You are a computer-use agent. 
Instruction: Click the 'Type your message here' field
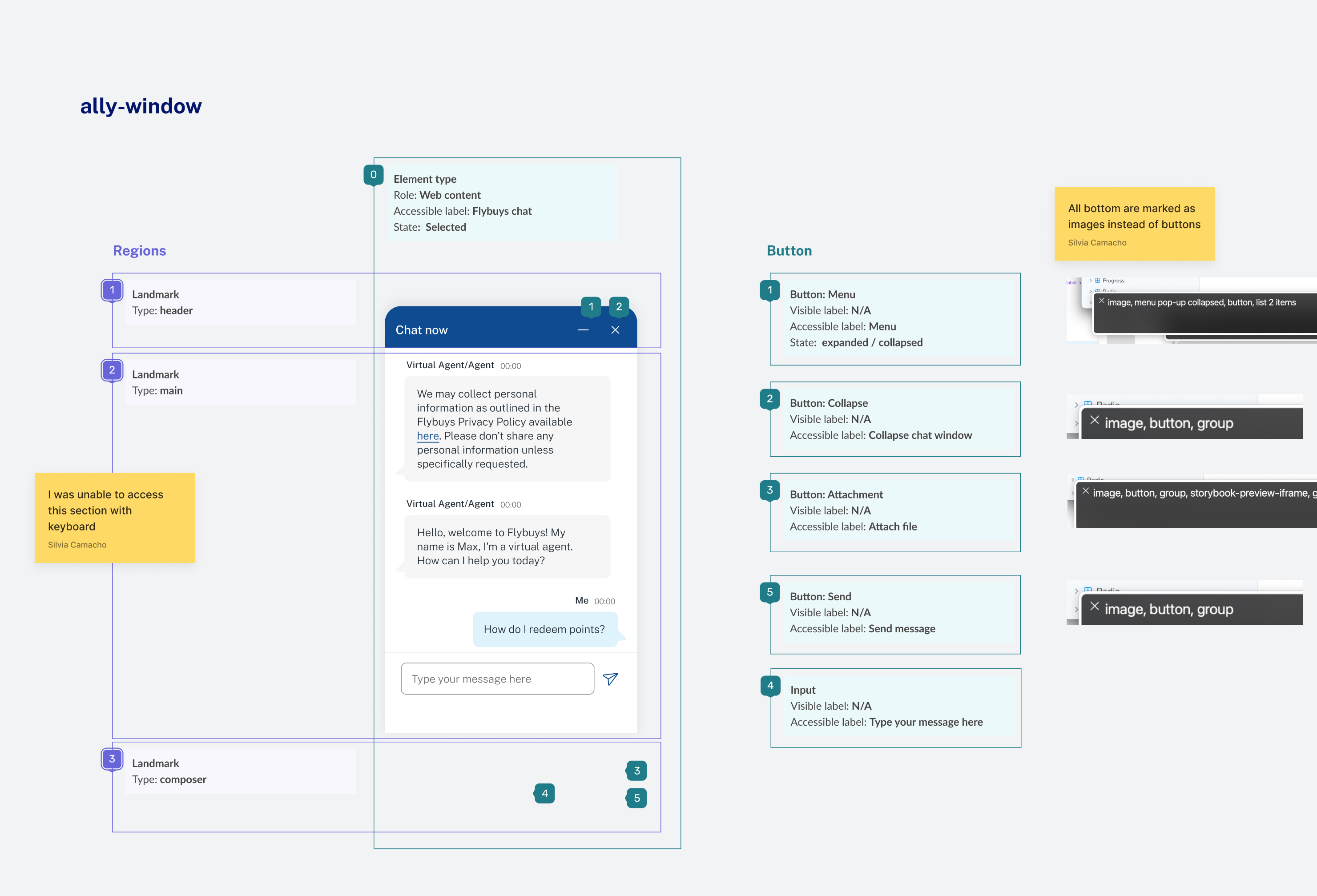click(x=497, y=679)
